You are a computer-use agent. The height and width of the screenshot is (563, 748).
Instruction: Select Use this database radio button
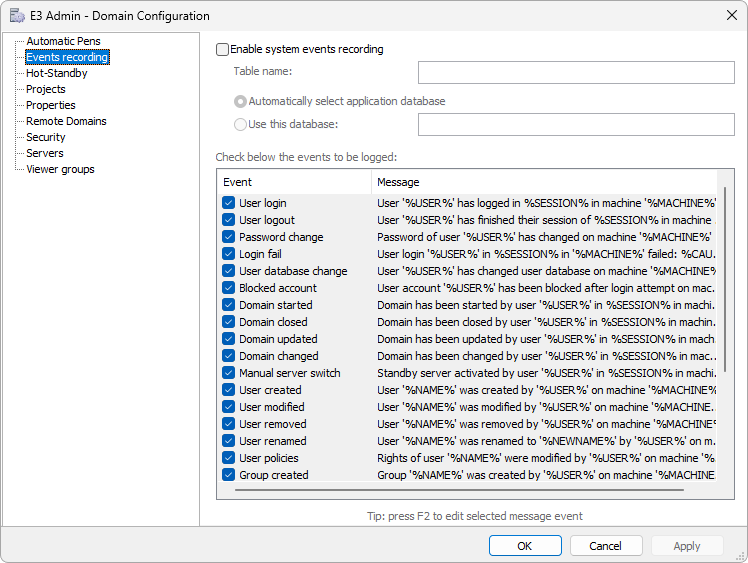click(x=240, y=124)
